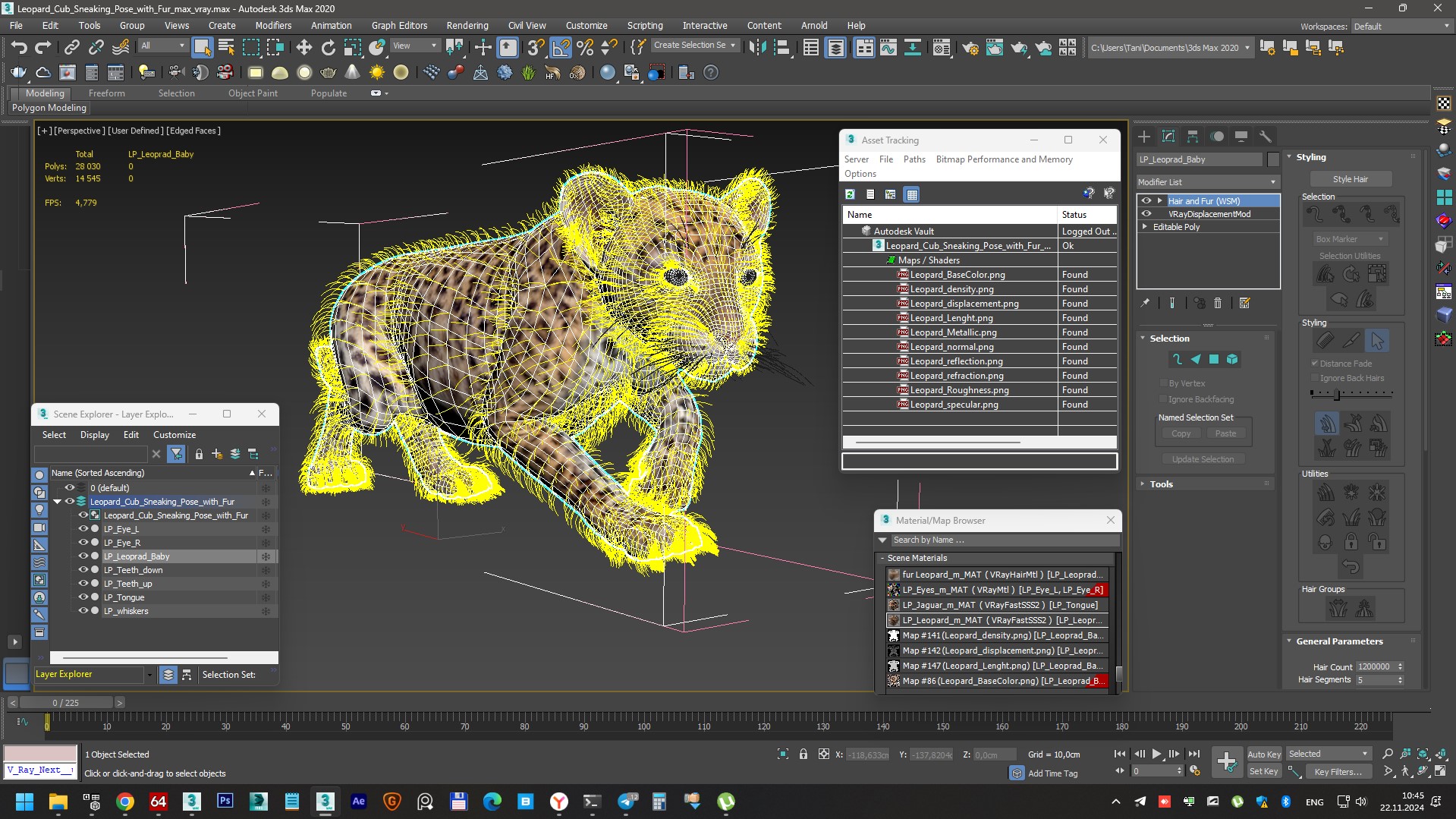1456x819 pixels.
Task: Toggle visibility of 0 (default) layer
Action: coord(69,488)
